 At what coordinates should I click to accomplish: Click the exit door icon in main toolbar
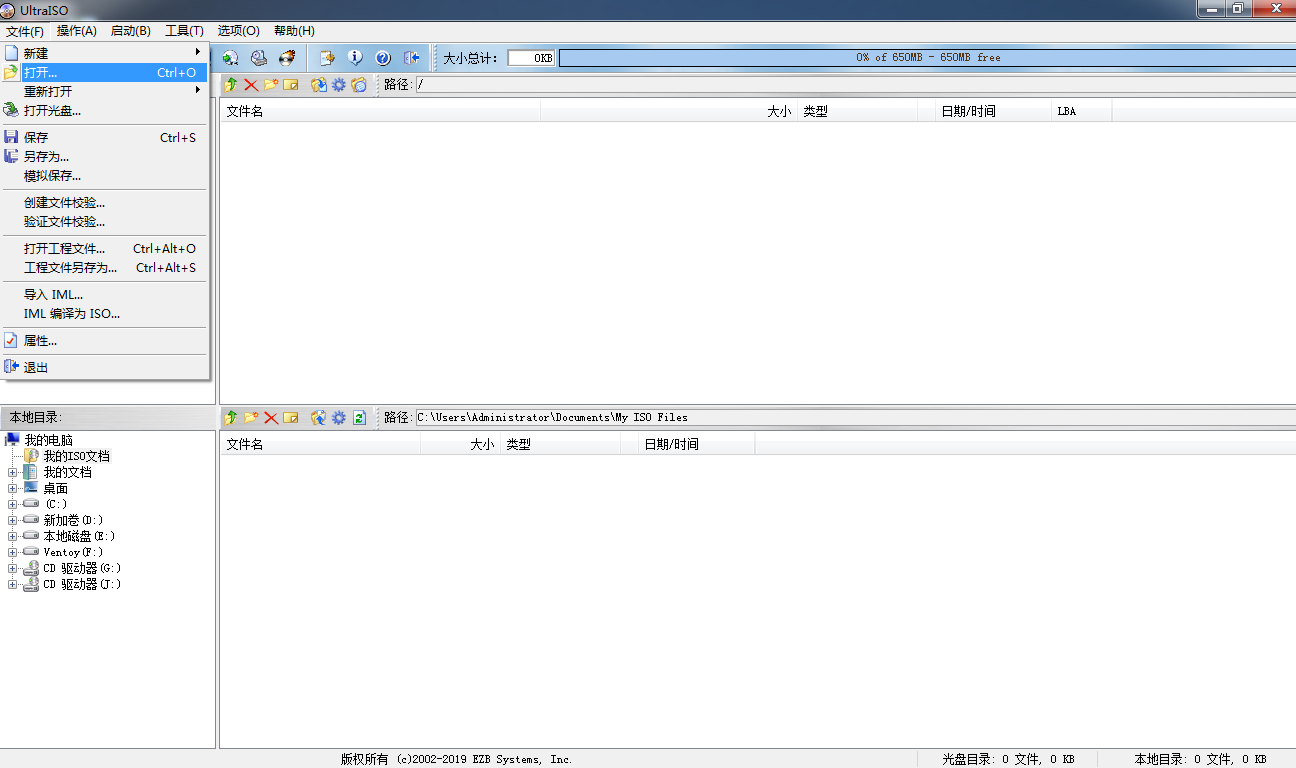(411, 58)
